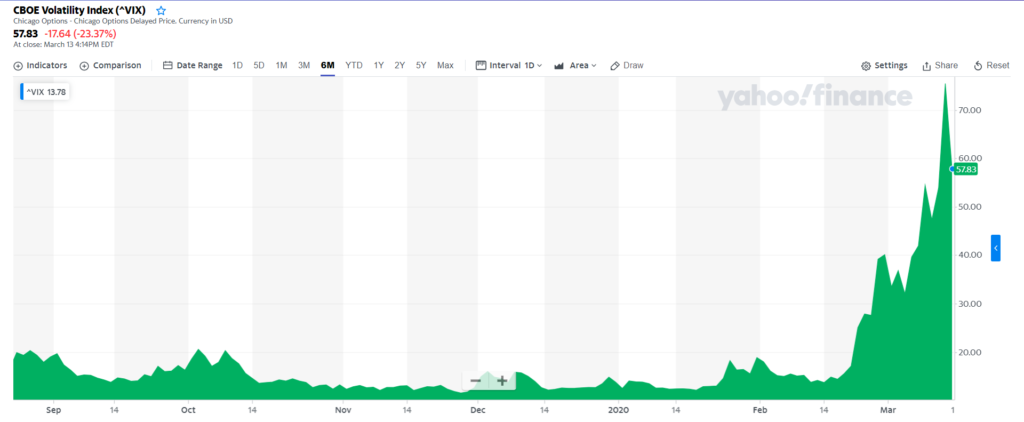Select the 5Y time range
The image size is (1024, 422).
(421, 65)
